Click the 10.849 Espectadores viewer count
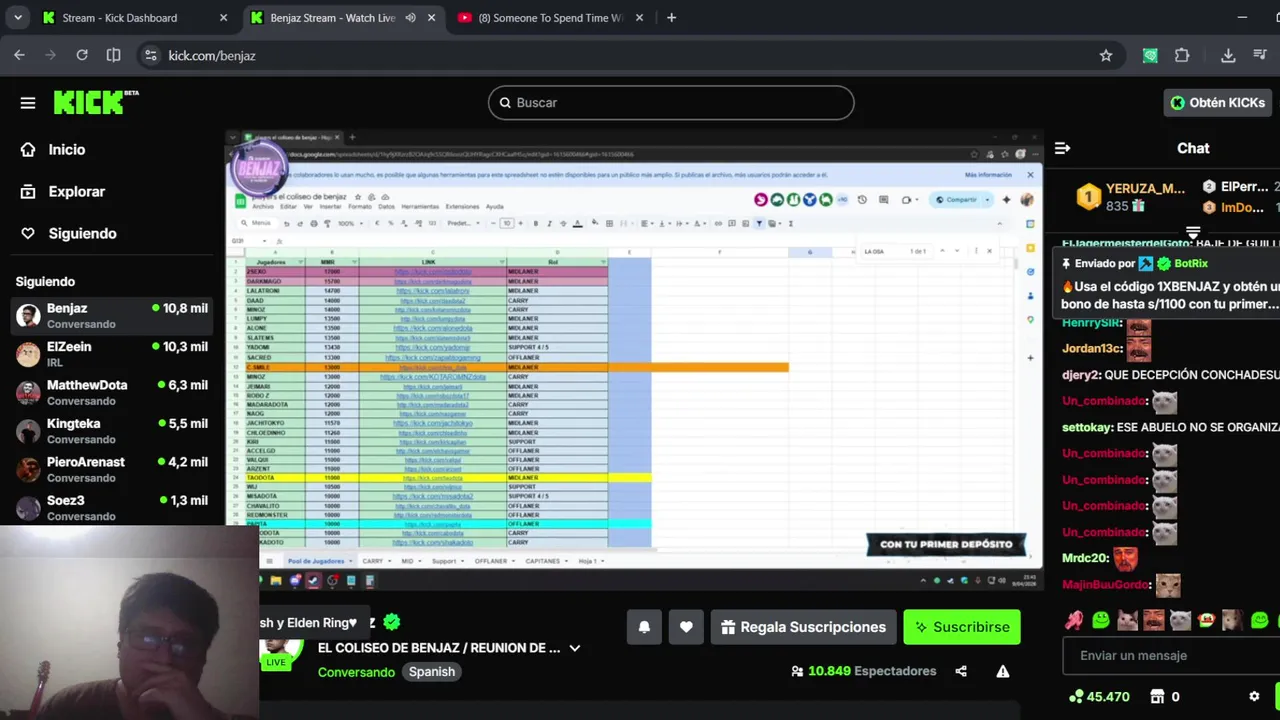The width and height of the screenshot is (1280, 720). click(863, 671)
